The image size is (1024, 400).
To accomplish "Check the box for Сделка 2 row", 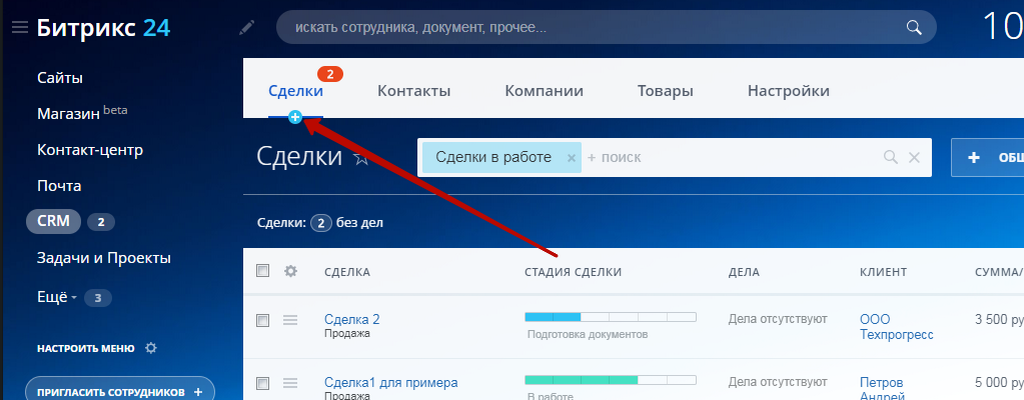I will pos(263,320).
